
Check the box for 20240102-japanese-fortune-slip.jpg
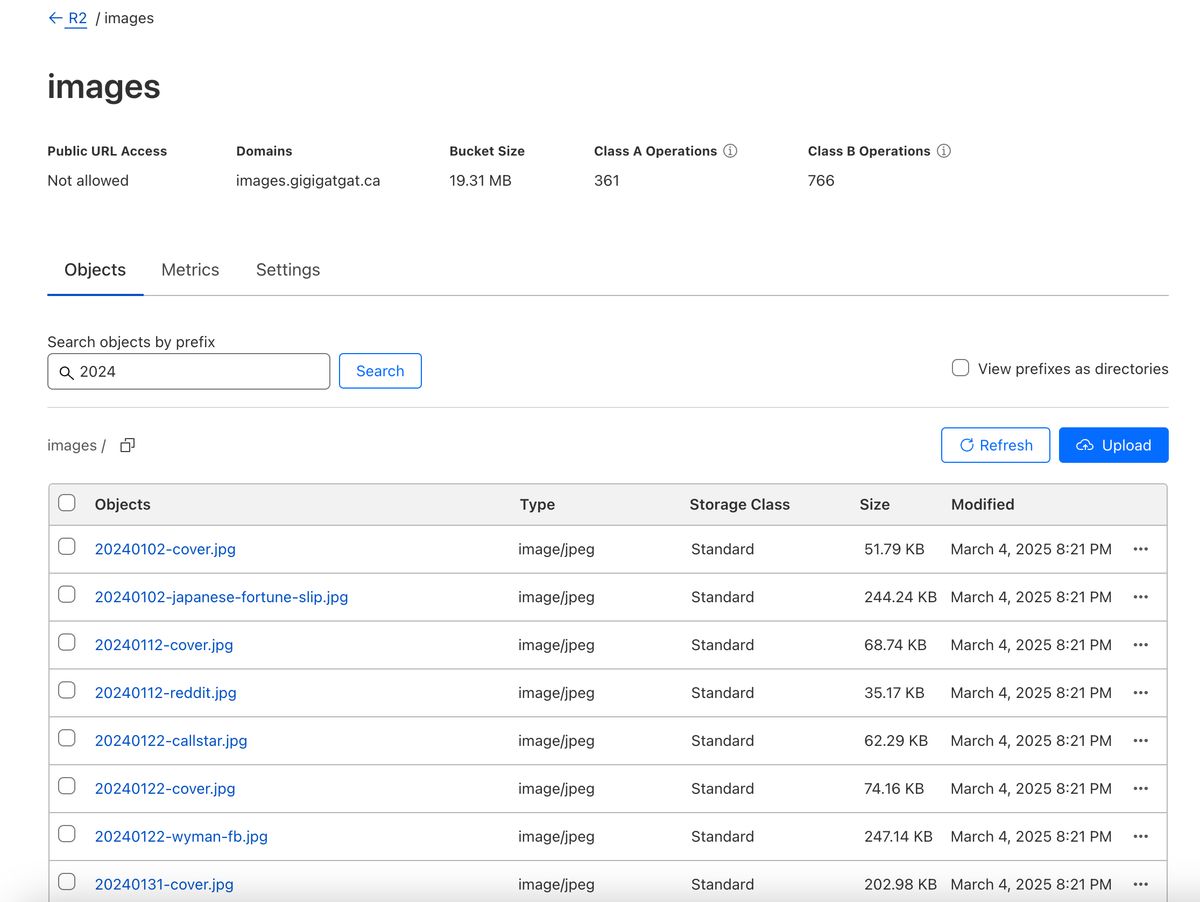pos(66,594)
